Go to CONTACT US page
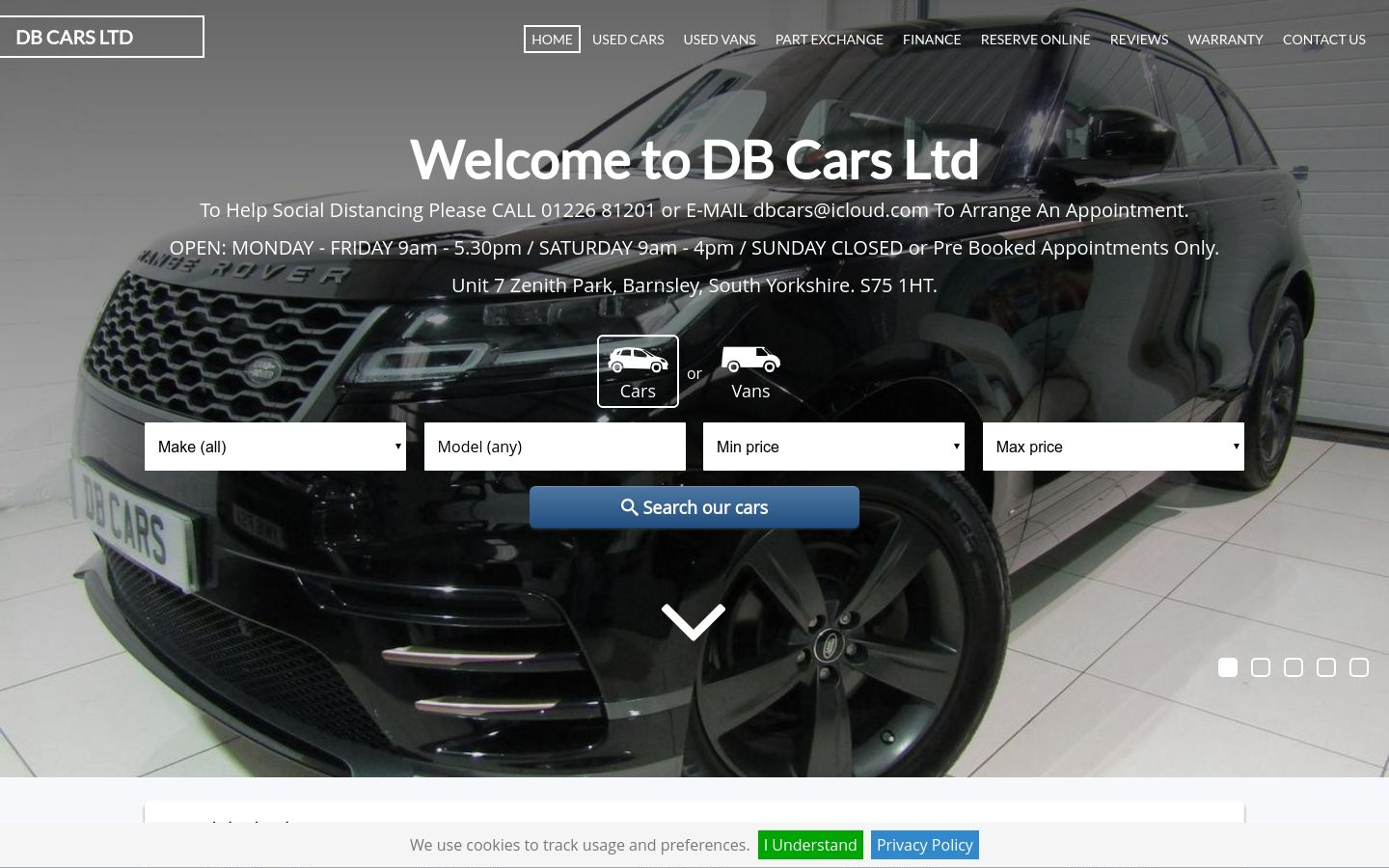Image resolution: width=1389 pixels, height=868 pixels. (x=1324, y=40)
